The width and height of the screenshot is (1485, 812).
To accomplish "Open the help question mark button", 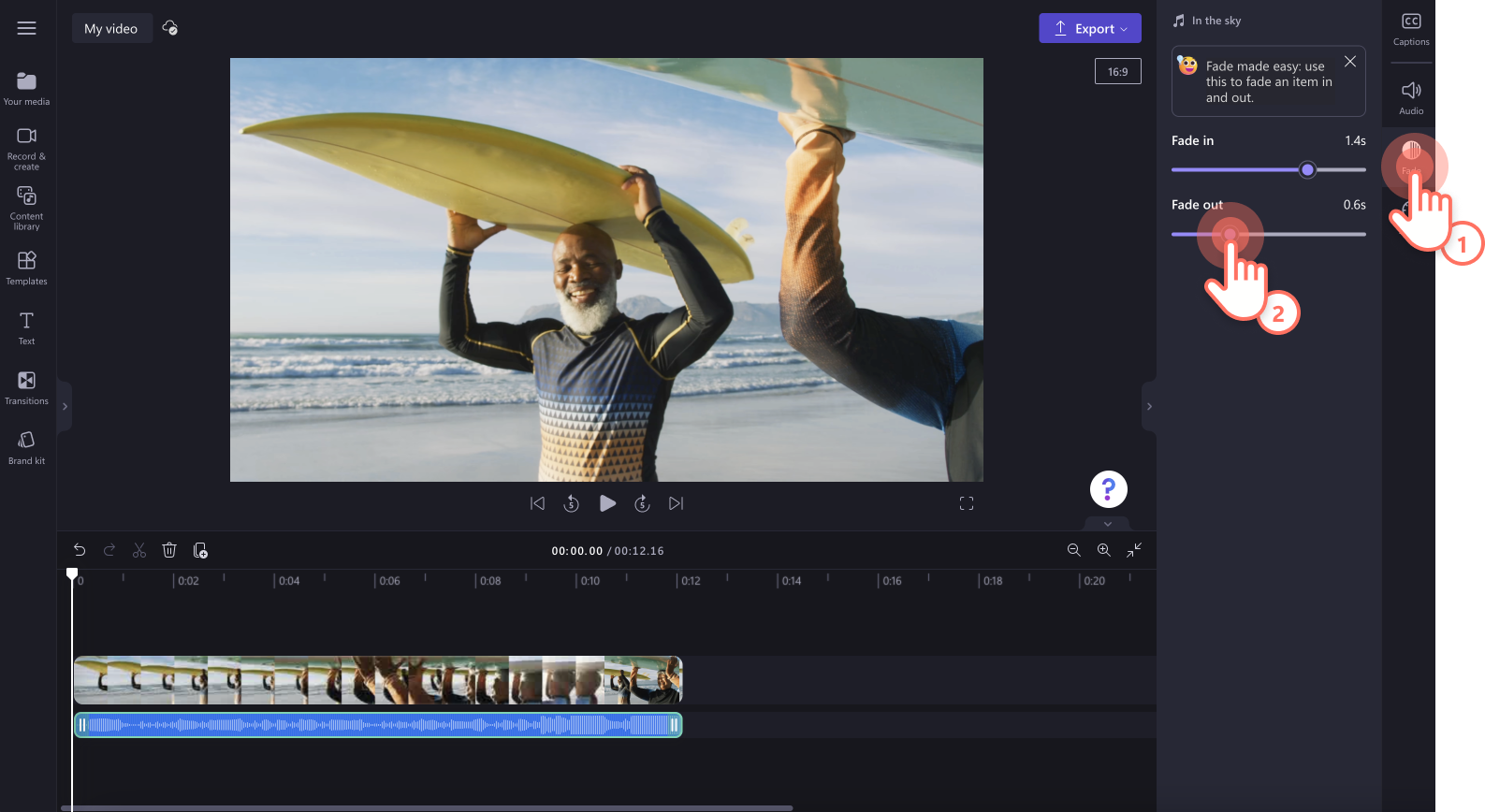I will [1109, 489].
